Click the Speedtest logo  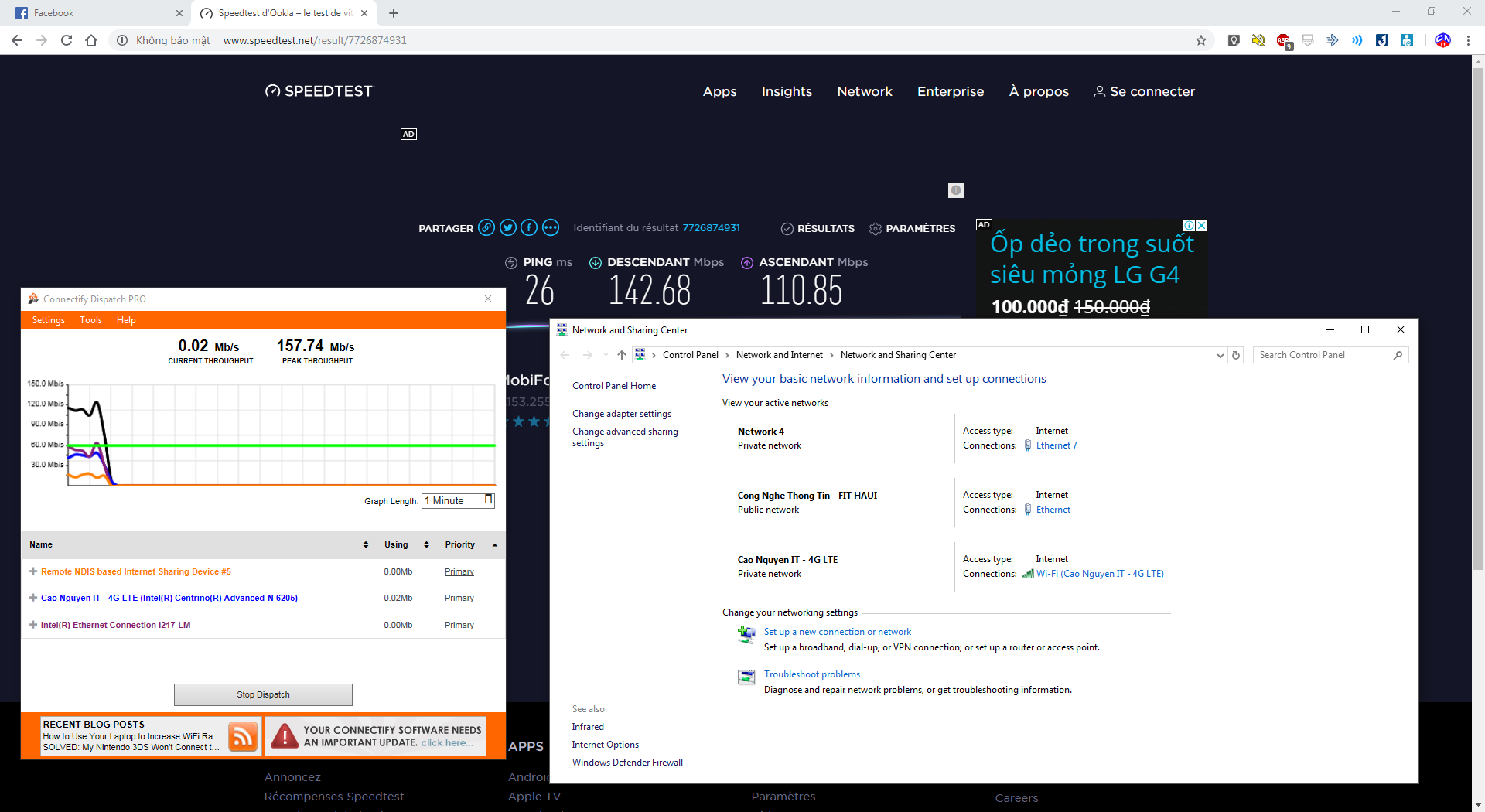(319, 91)
